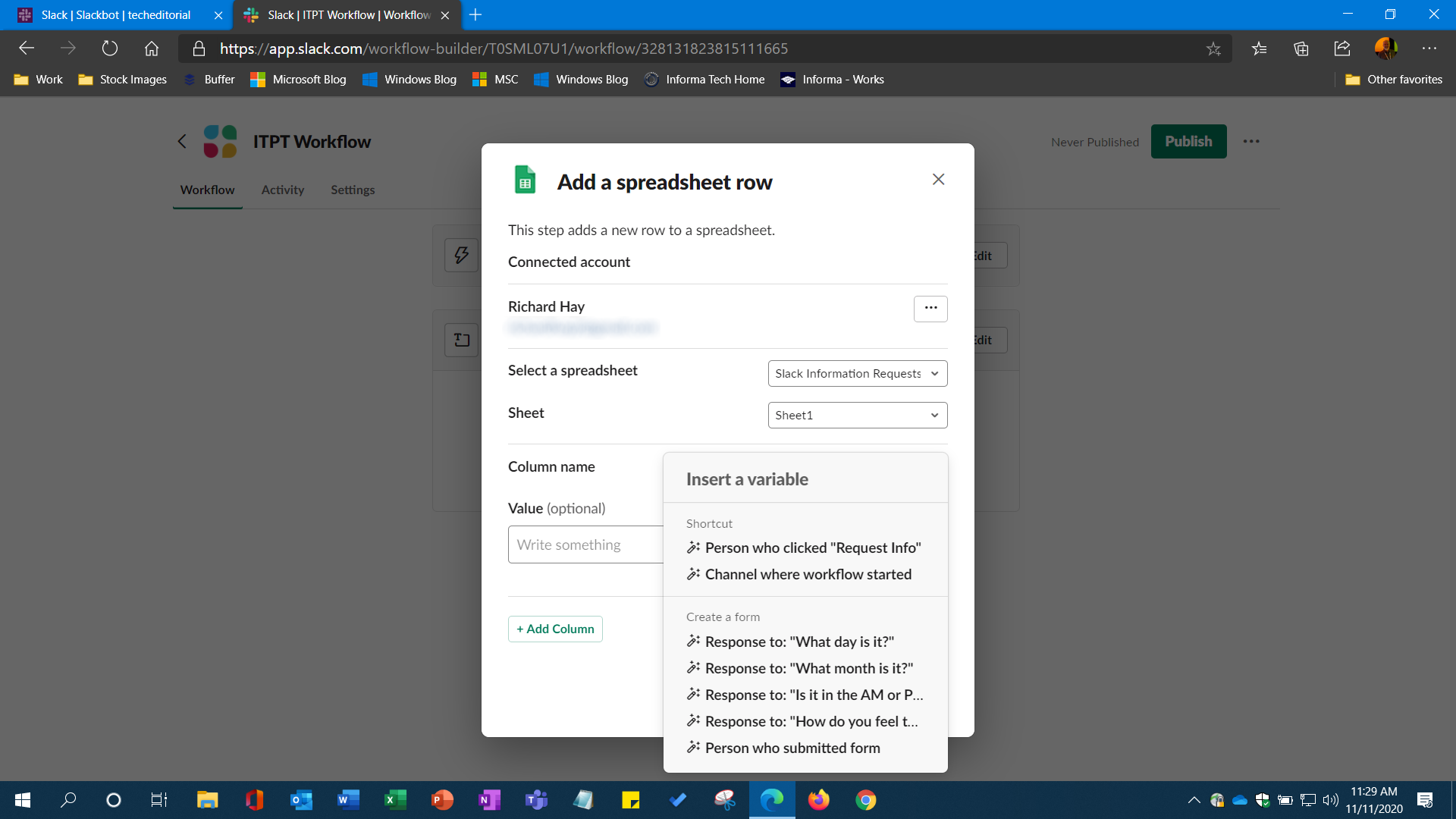Click the back arrow beside ITPT Workflow

click(x=182, y=141)
